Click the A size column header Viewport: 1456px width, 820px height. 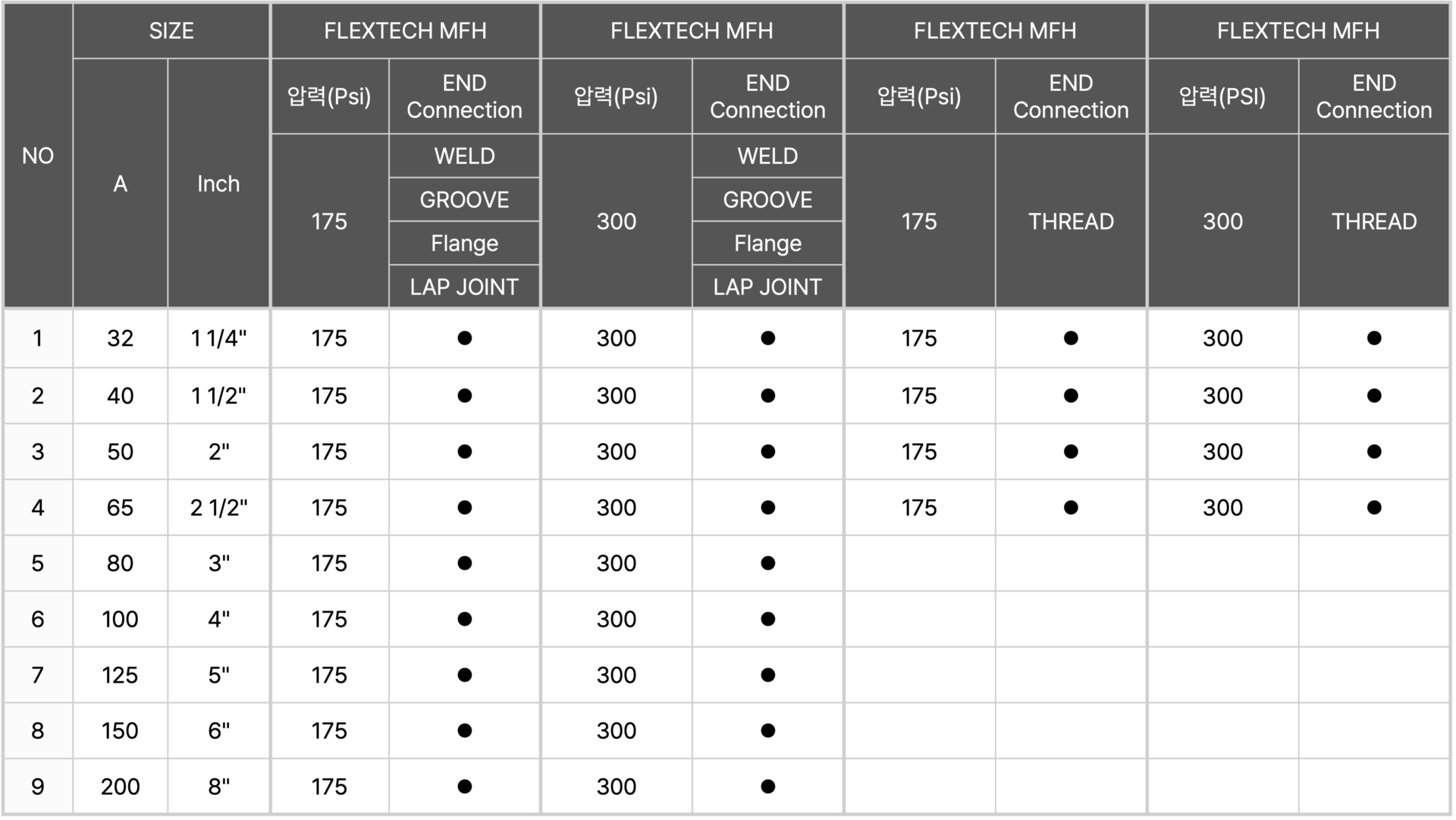point(120,184)
